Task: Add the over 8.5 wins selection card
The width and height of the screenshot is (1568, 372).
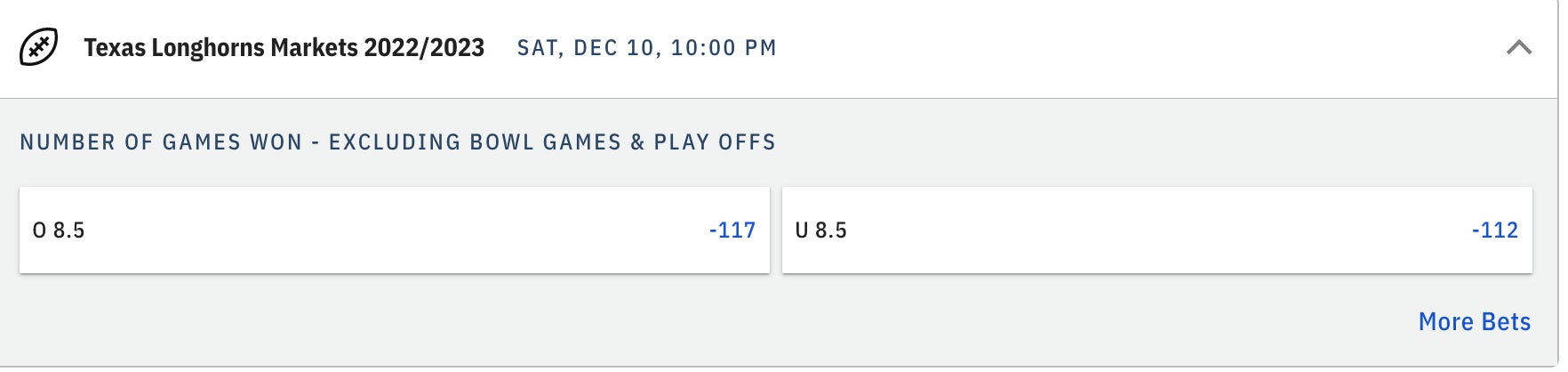Action: pos(394,230)
